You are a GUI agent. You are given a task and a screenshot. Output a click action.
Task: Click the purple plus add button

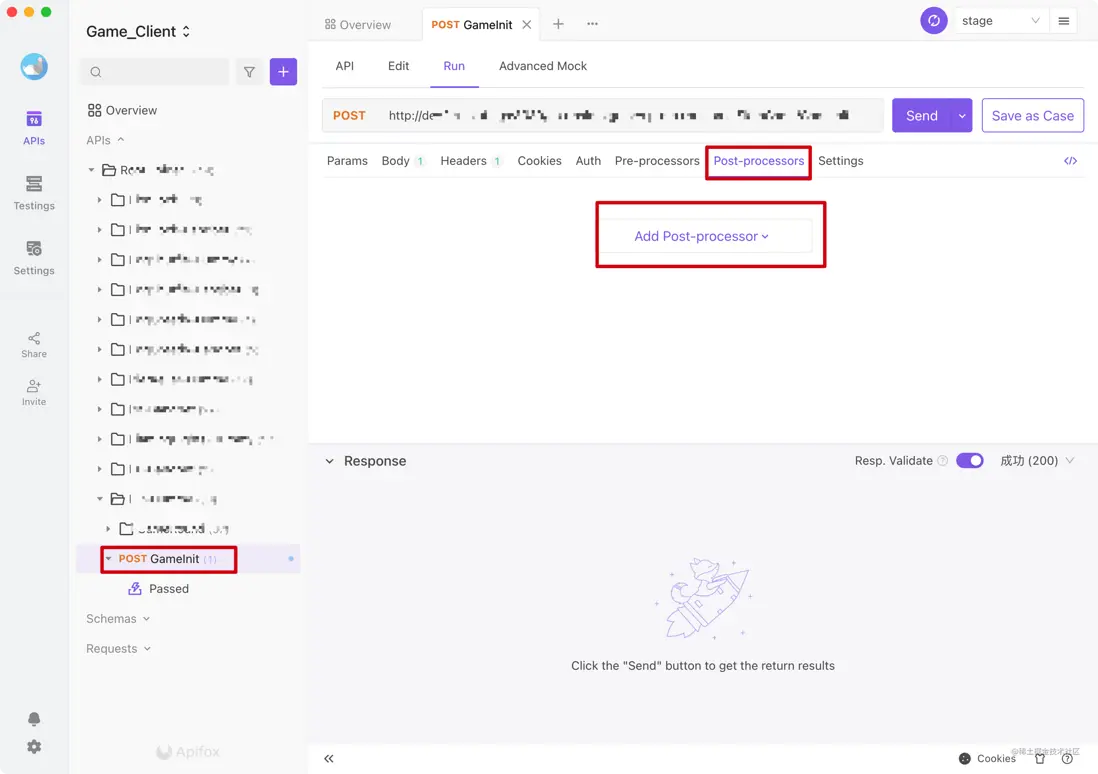[283, 72]
